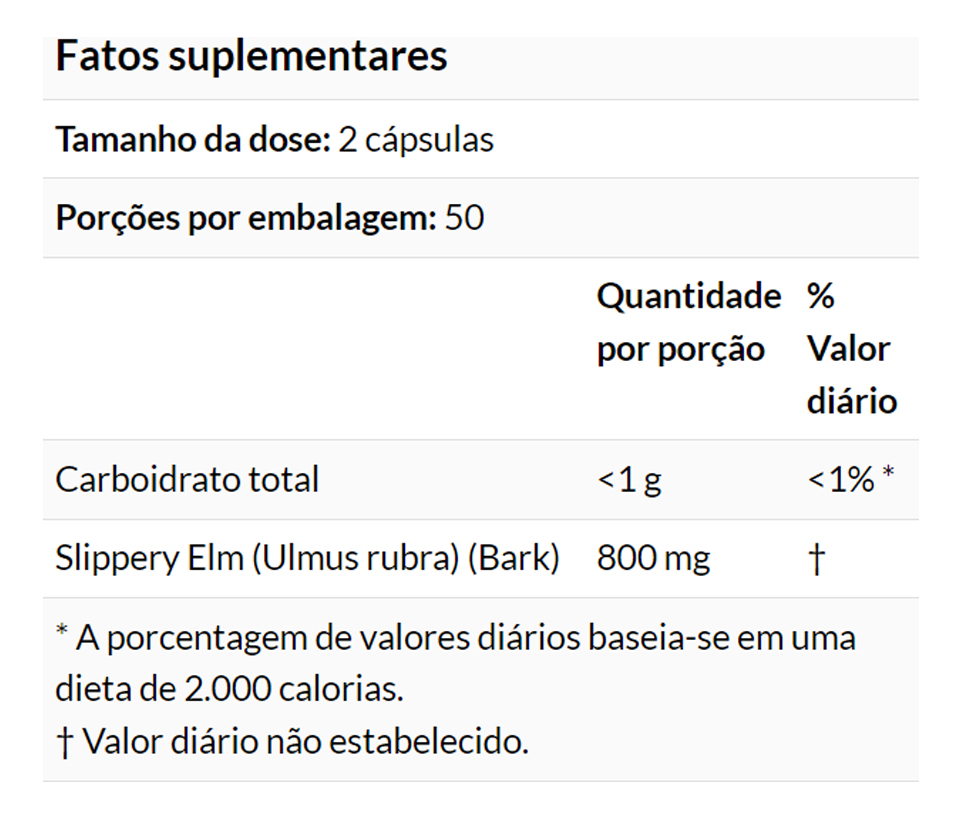962x819 pixels.
Task: Select the "Valor diário não estabelecido." footnote text
Action: tap(305, 742)
